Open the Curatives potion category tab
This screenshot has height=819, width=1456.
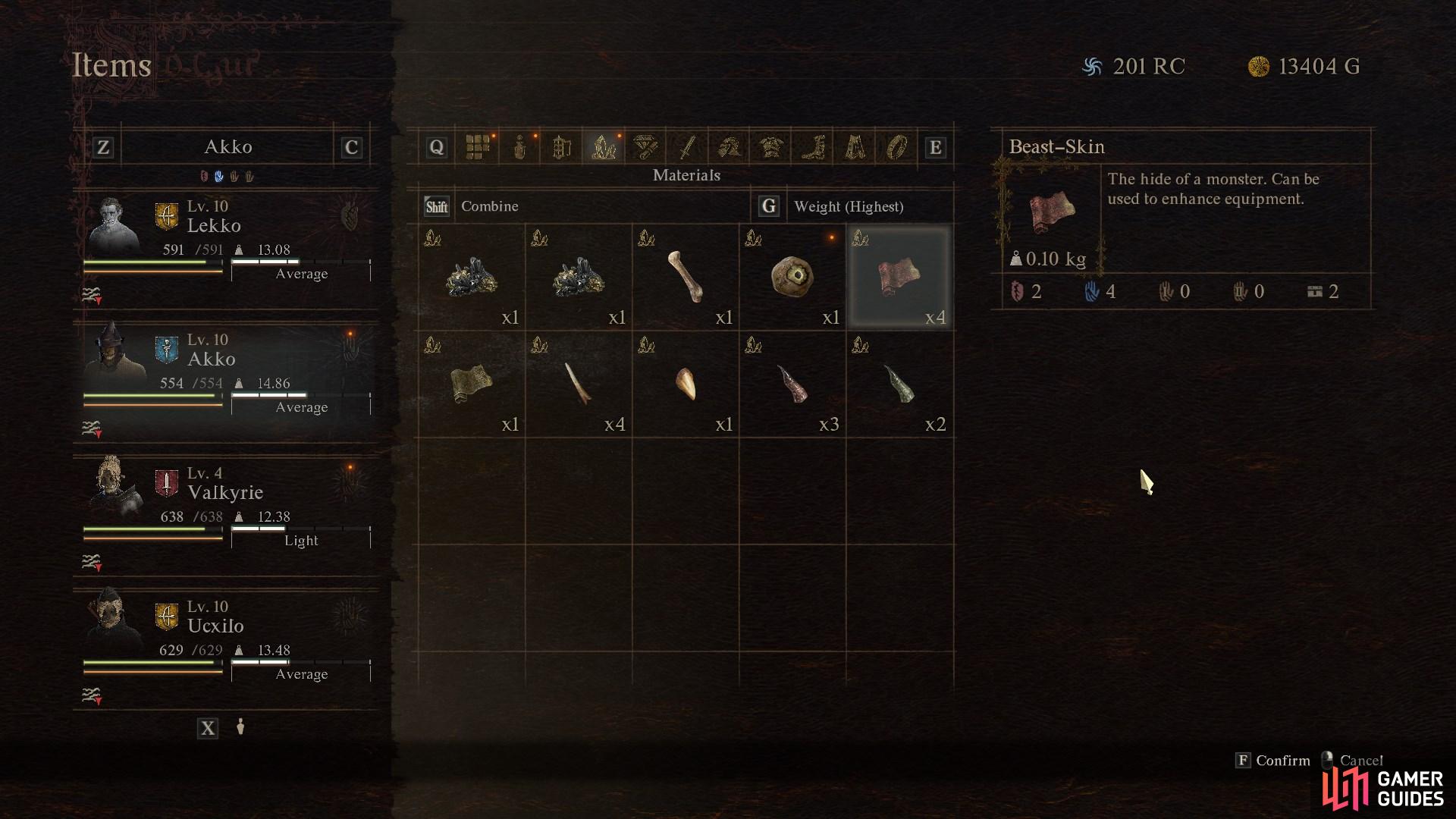coord(519,147)
